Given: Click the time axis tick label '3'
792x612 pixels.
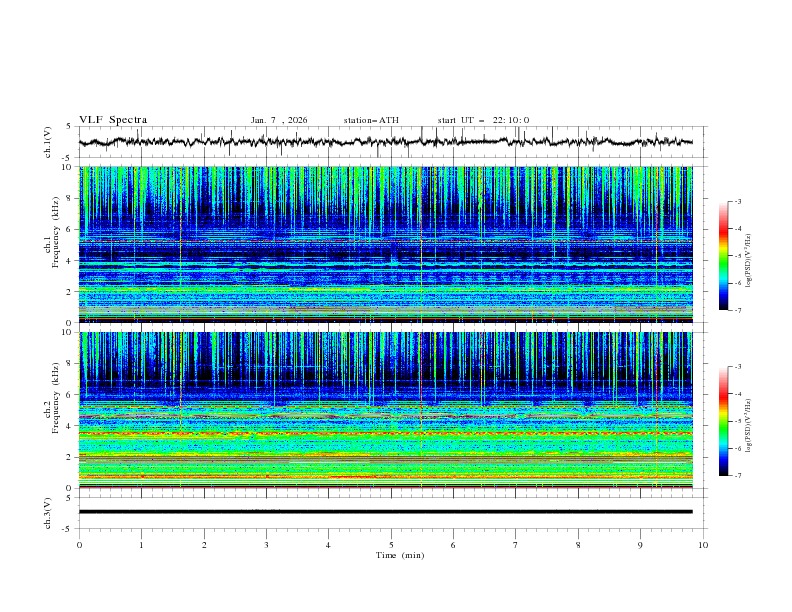Looking at the screenshot, I should pos(266,545).
